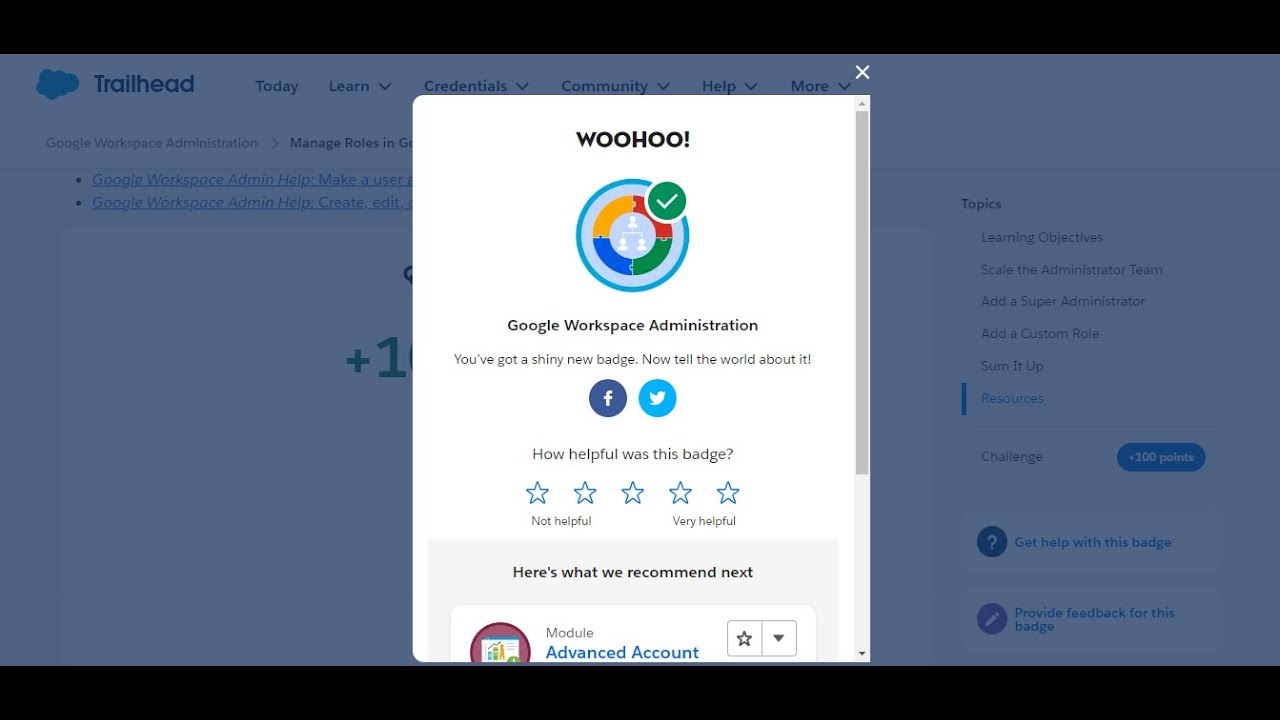Click the dialog scrollbar thumb
The height and width of the screenshot is (720, 1280).
point(862,292)
